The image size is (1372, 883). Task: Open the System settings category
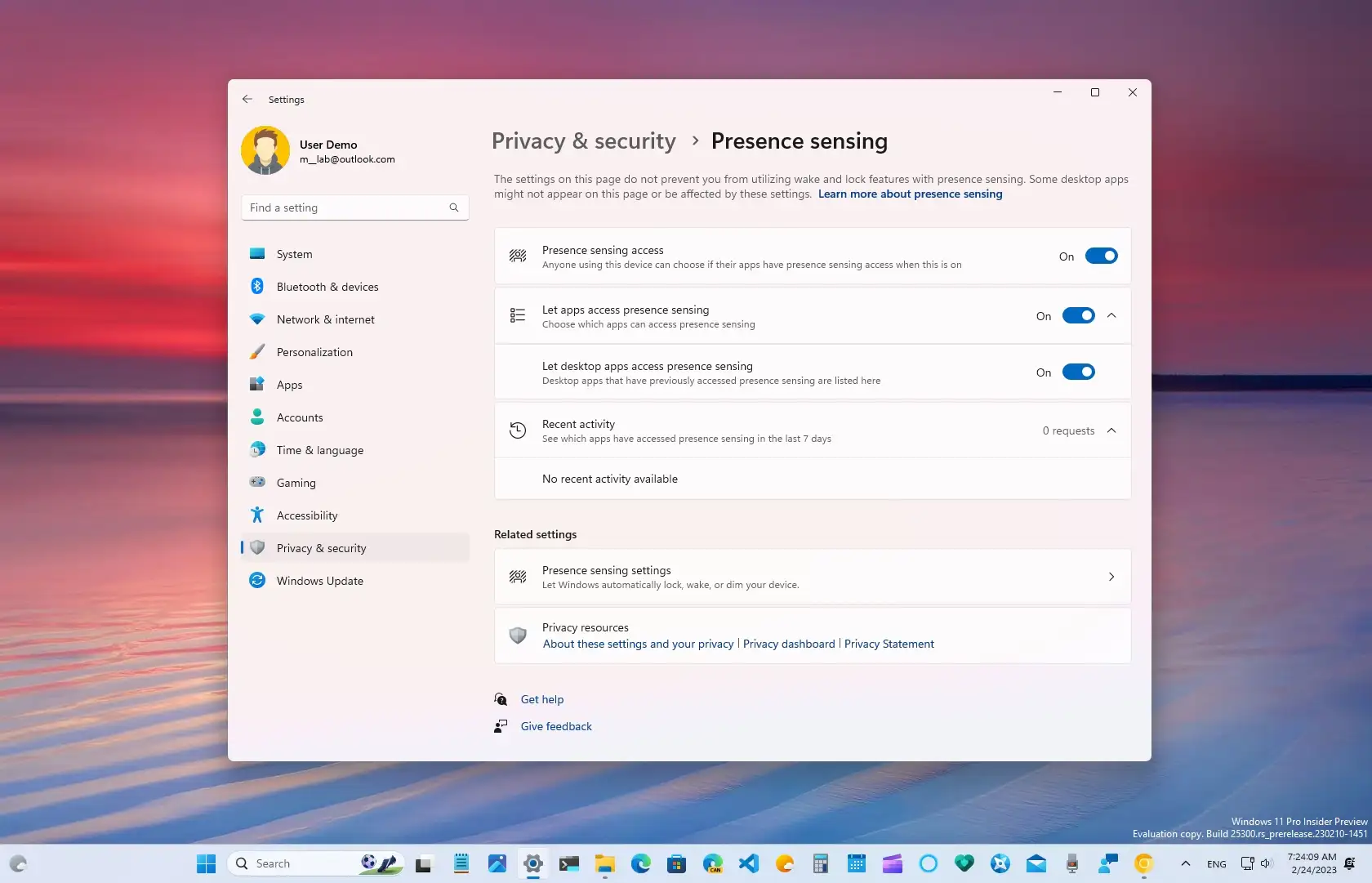355,254
